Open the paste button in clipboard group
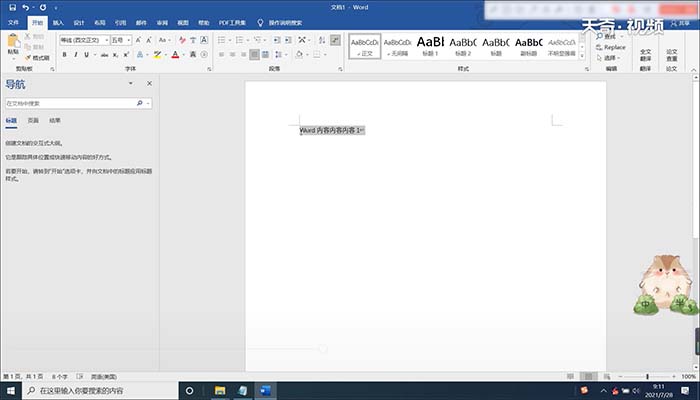 (13, 45)
